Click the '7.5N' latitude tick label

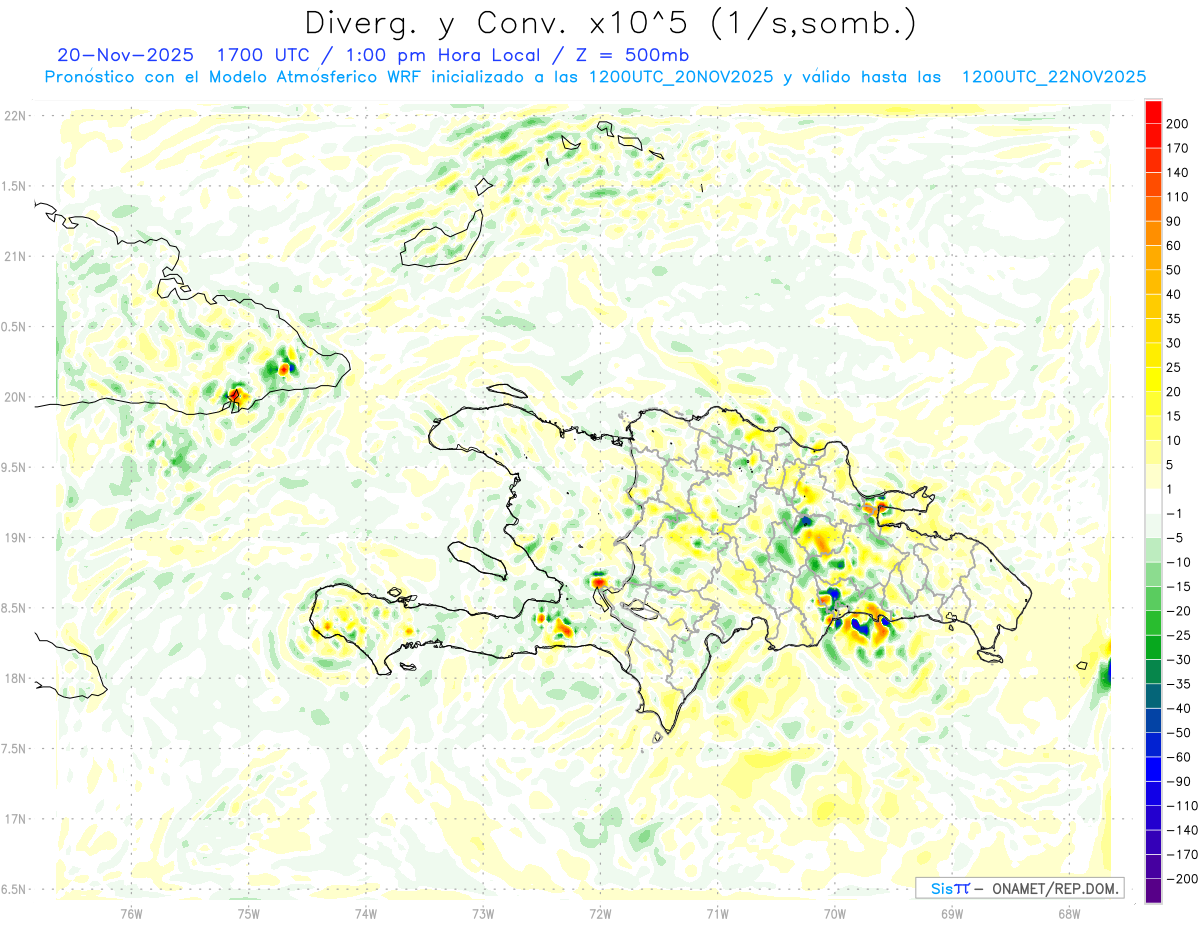(14, 749)
